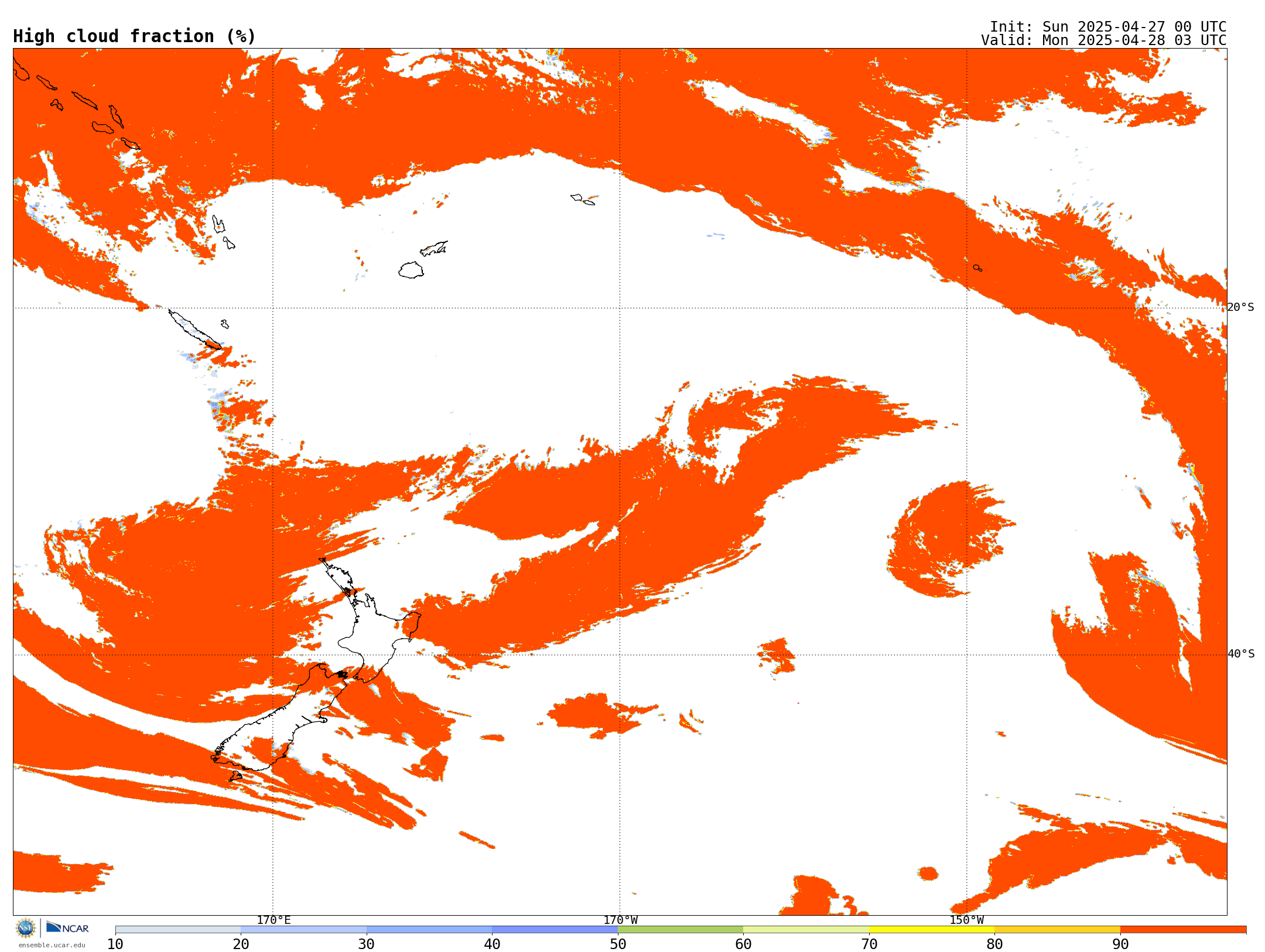The image size is (1265, 952).
Task: Select the 'Valid: Mon 2025-04-28 03 UTC' text
Action: tap(1103, 40)
